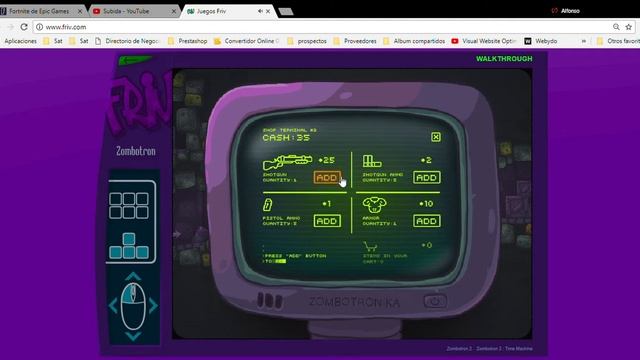This screenshot has height=360, width=640.
Task: View site info icon in address bar
Action: 40,27
